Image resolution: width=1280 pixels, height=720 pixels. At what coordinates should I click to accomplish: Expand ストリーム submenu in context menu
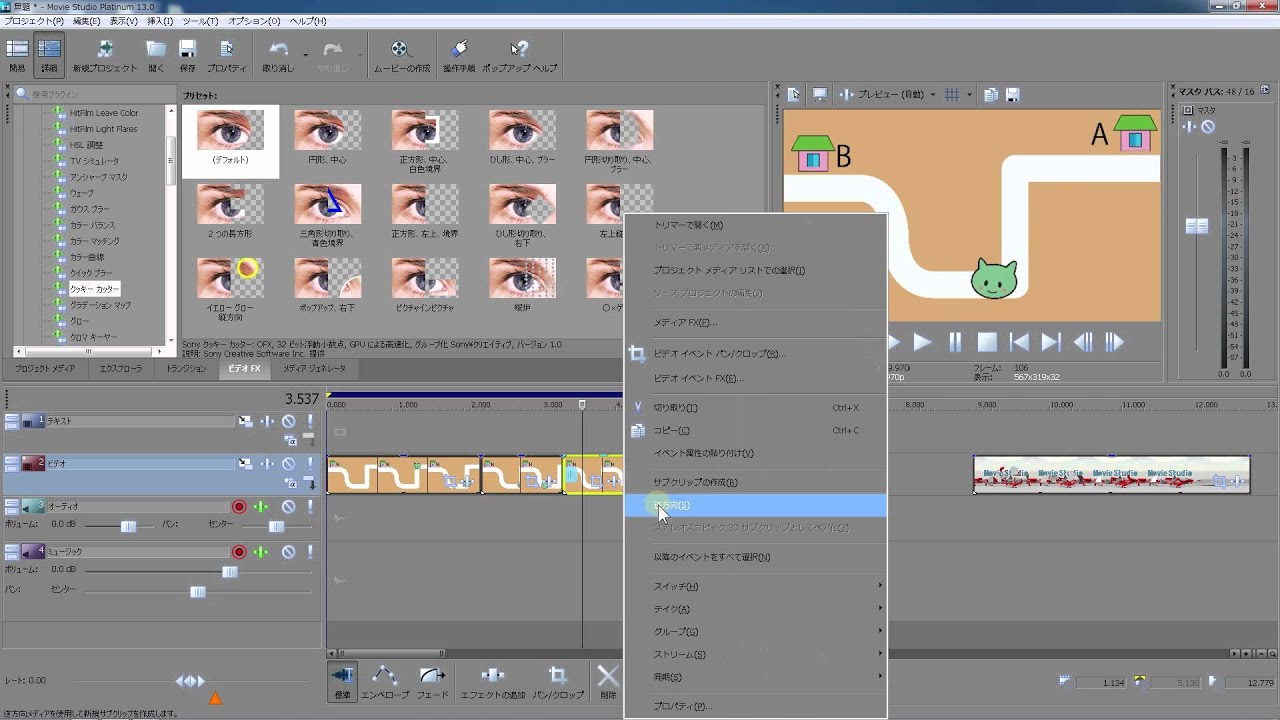click(755, 655)
